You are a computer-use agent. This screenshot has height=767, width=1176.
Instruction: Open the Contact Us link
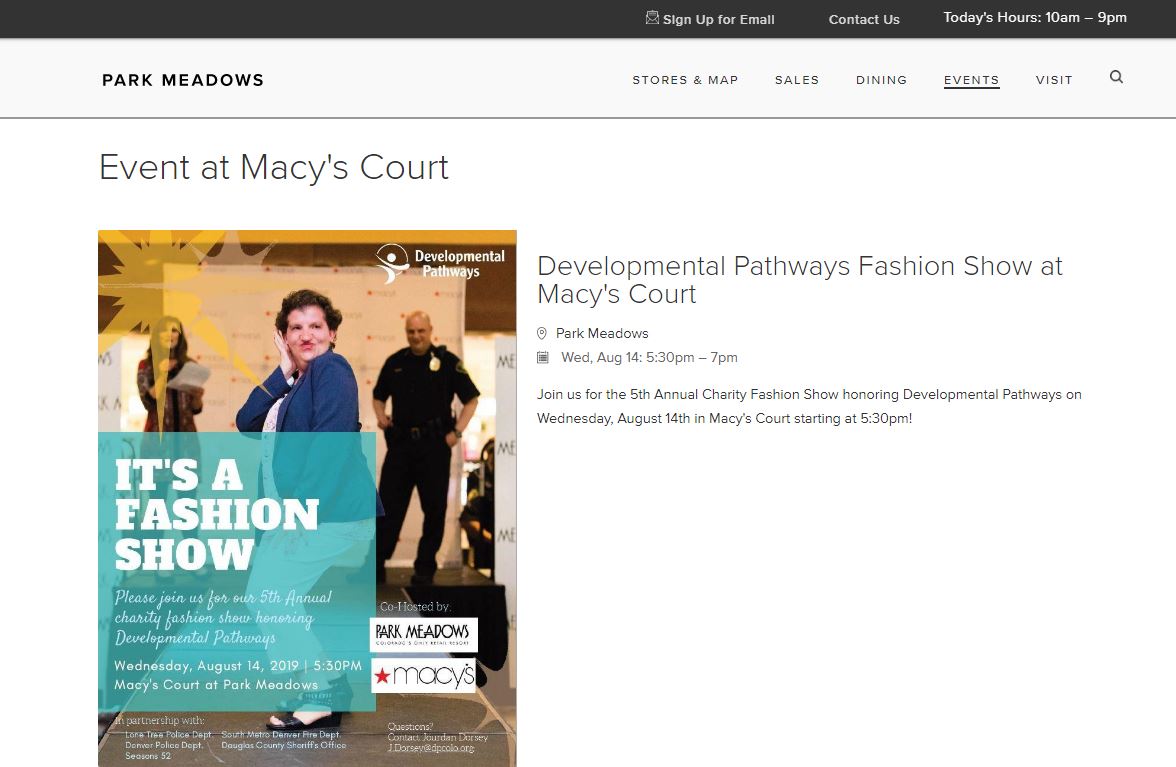[864, 19]
